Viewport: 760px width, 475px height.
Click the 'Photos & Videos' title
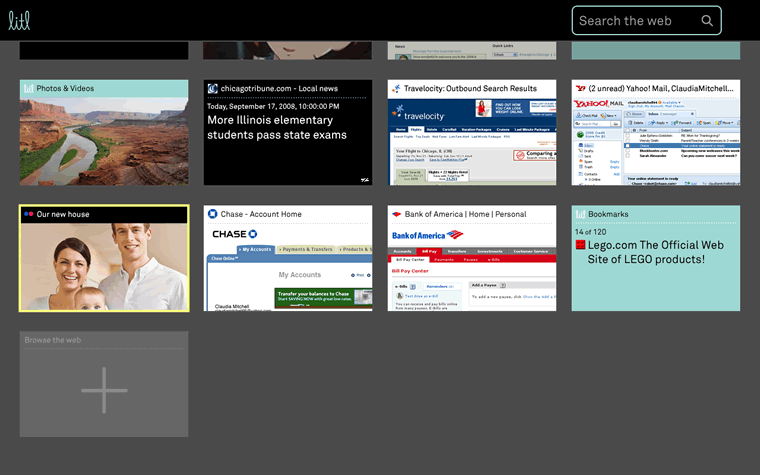[x=65, y=88]
